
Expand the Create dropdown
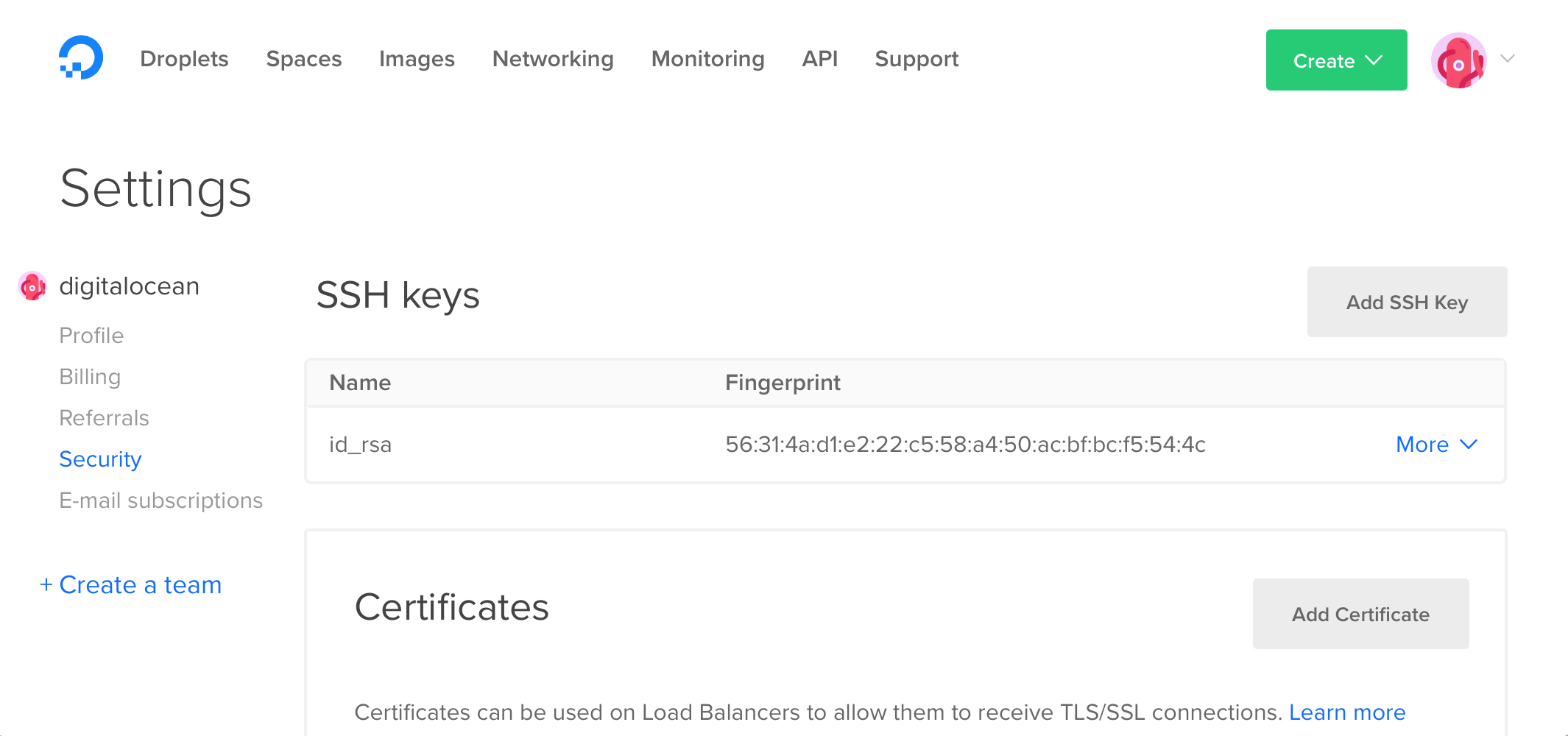1336,60
